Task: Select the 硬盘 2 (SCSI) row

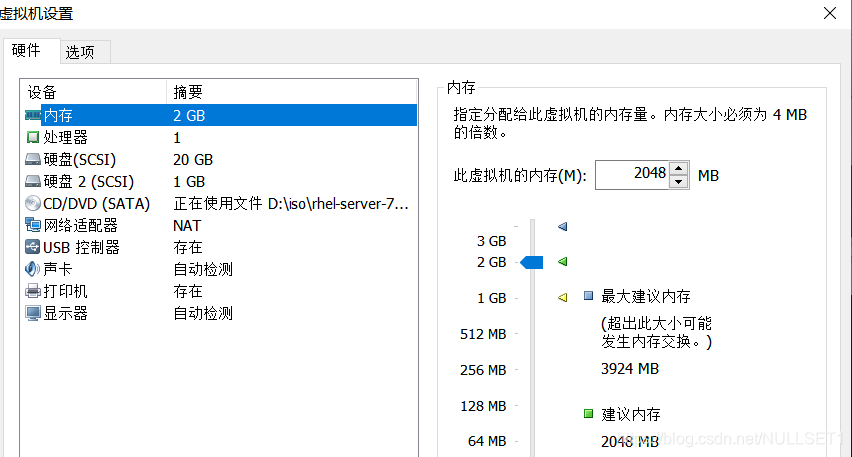Action: click(219, 181)
